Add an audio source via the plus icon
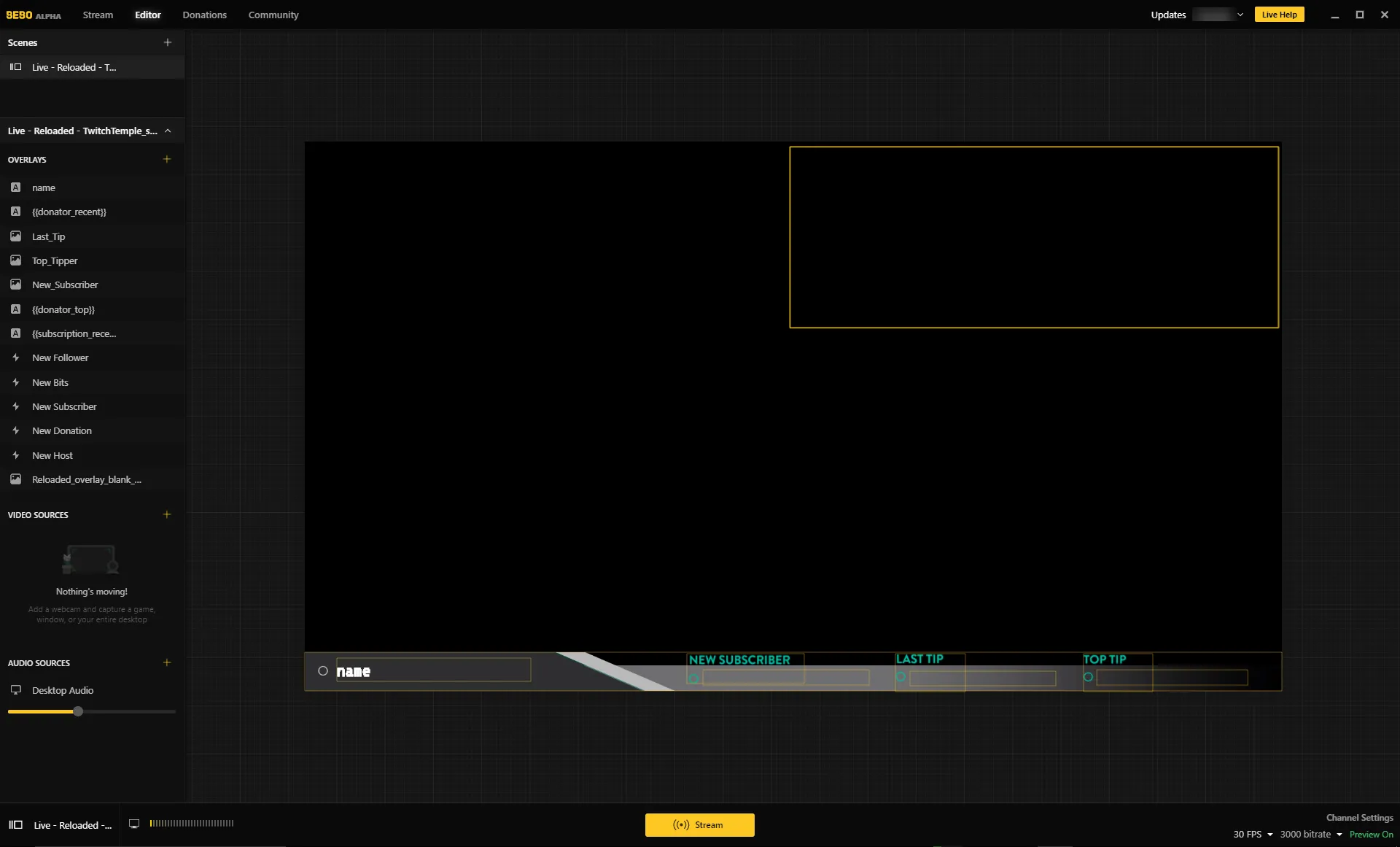Image resolution: width=1400 pixels, height=847 pixels. tap(167, 662)
